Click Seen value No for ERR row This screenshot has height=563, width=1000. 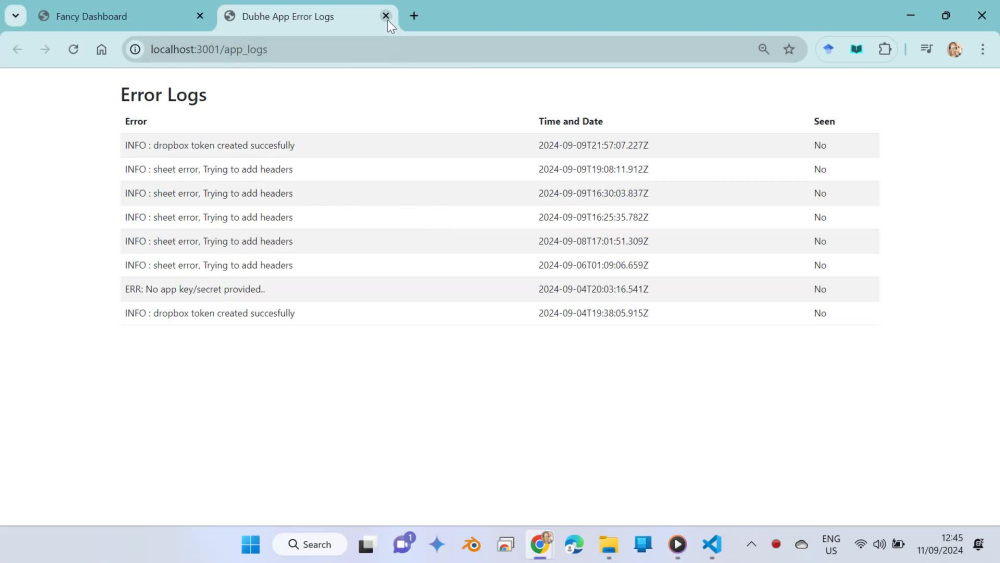(820, 289)
